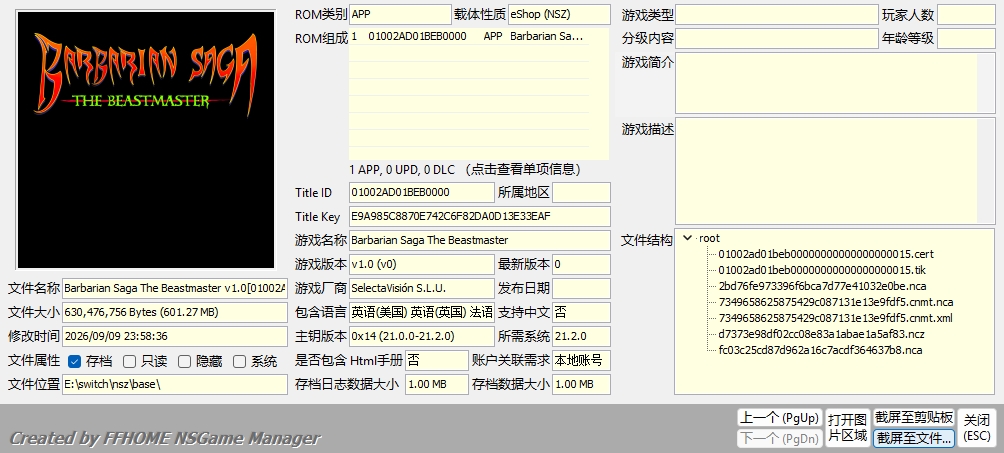Click the 游戏版本 field showing v1.0 (v0)
This screenshot has height=453, width=1004.
click(422, 264)
